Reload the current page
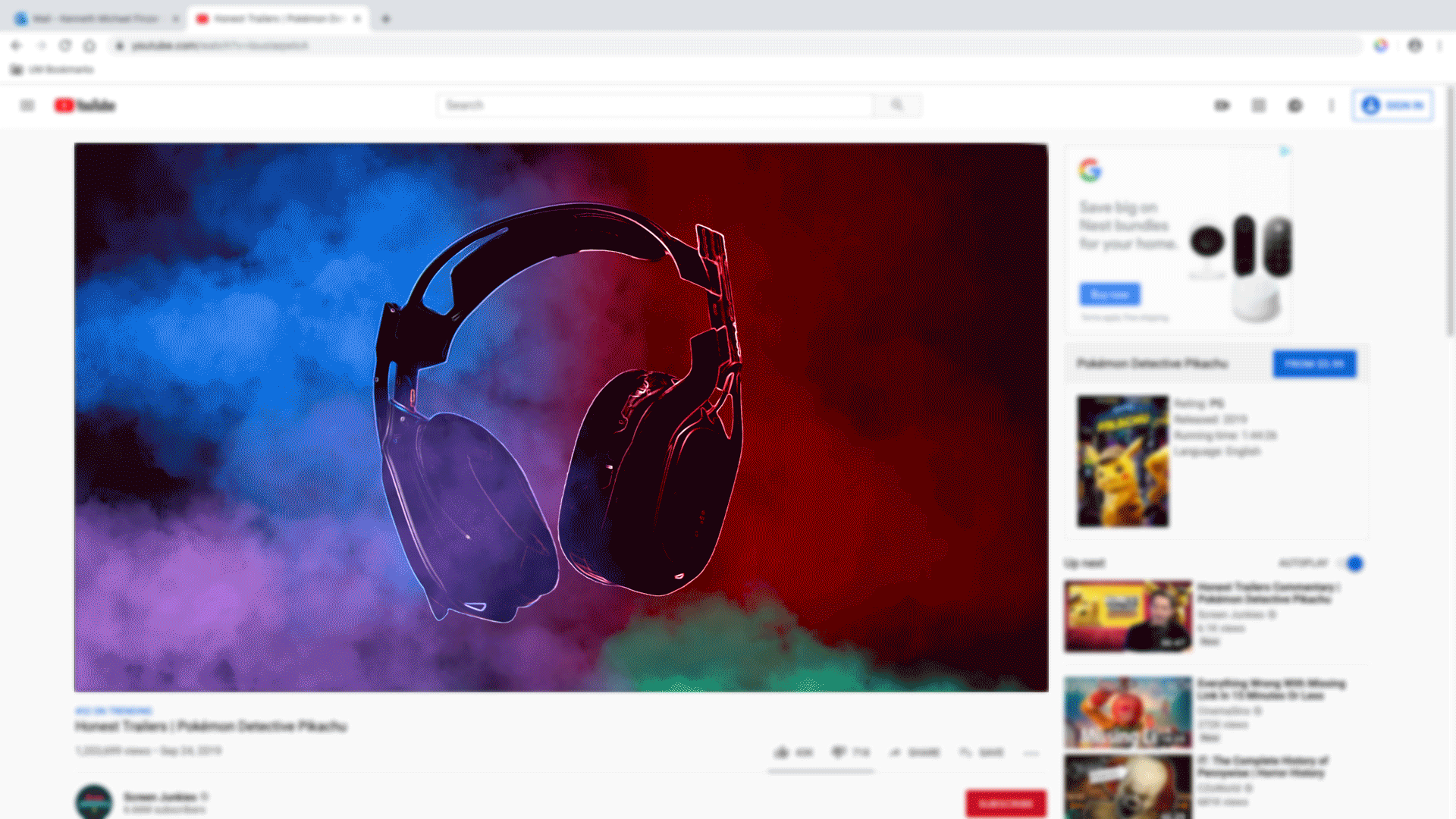Viewport: 1456px width, 819px height. click(x=65, y=45)
